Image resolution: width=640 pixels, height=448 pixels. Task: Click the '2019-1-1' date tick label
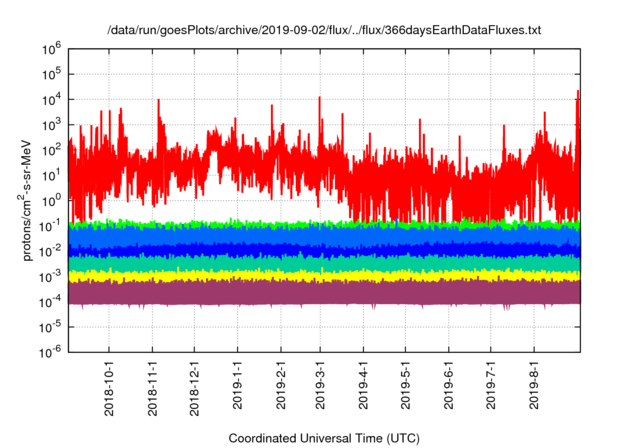237,385
